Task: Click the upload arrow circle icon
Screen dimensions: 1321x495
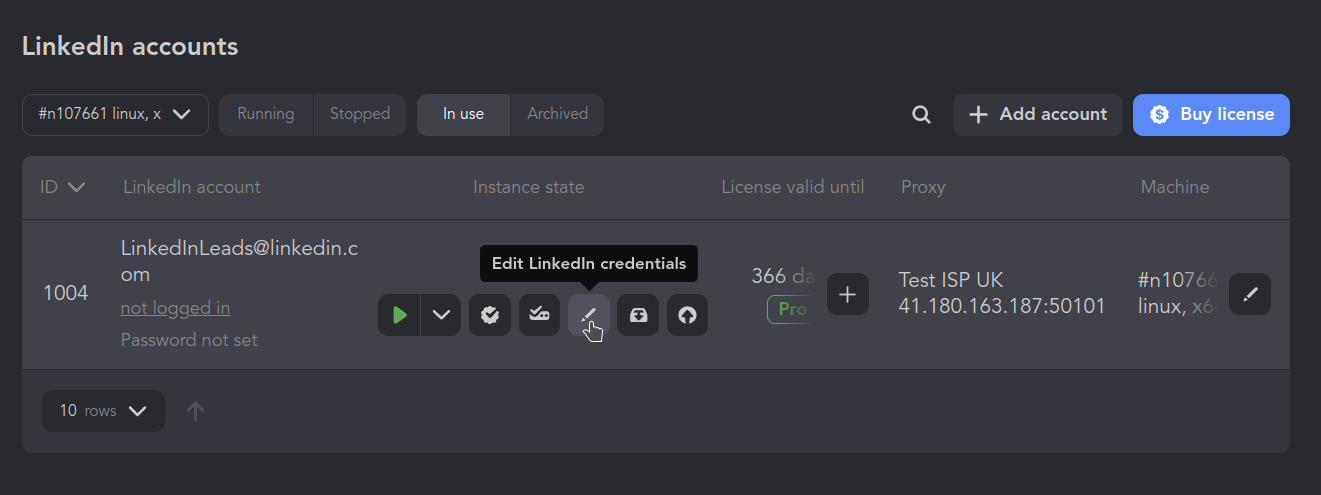Action: [x=687, y=315]
